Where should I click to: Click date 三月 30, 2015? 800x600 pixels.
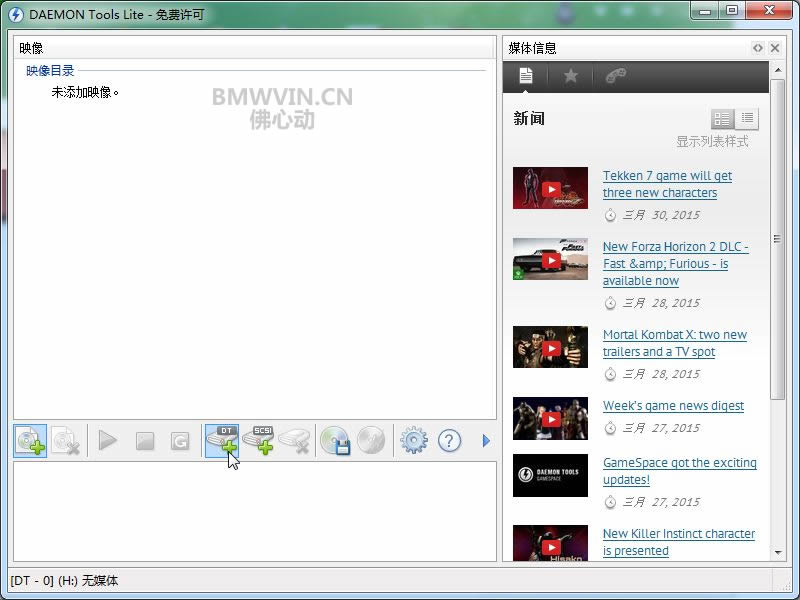[x=661, y=215]
